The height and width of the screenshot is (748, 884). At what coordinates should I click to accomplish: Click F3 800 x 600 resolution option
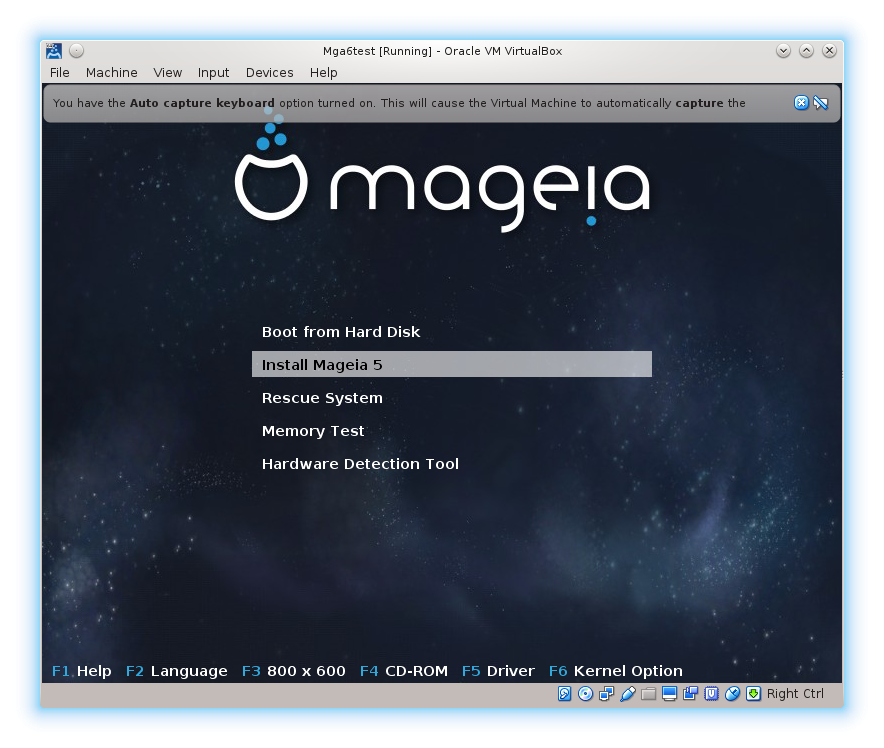(294, 671)
